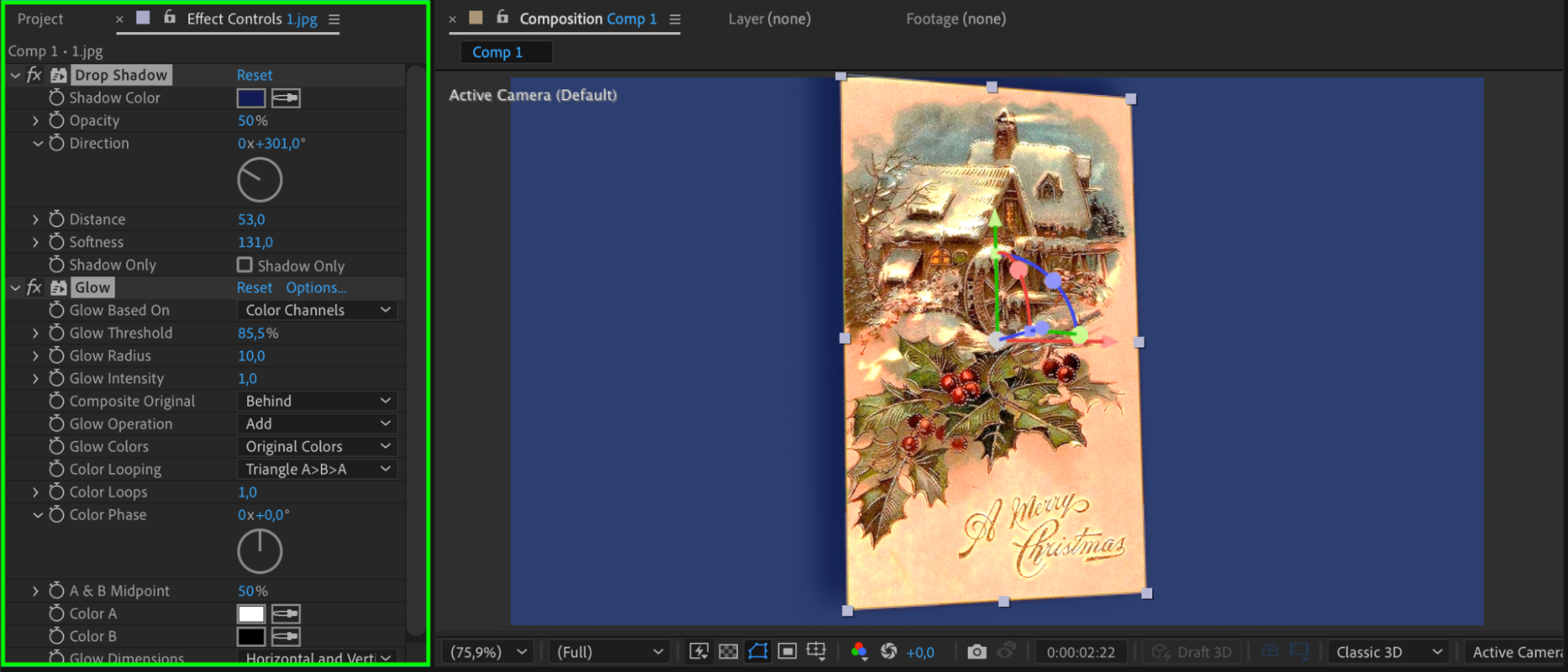This screenshot has height=672, width=1568.
Task: Enable the Shadow Only checkbox
Action: [245, 265]
